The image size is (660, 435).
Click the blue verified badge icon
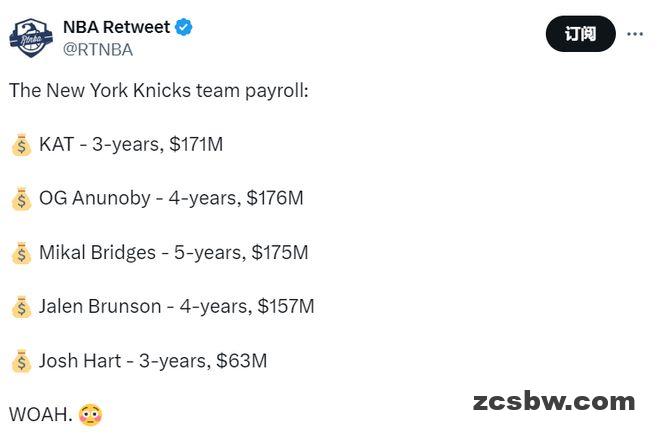coord(184,27)
